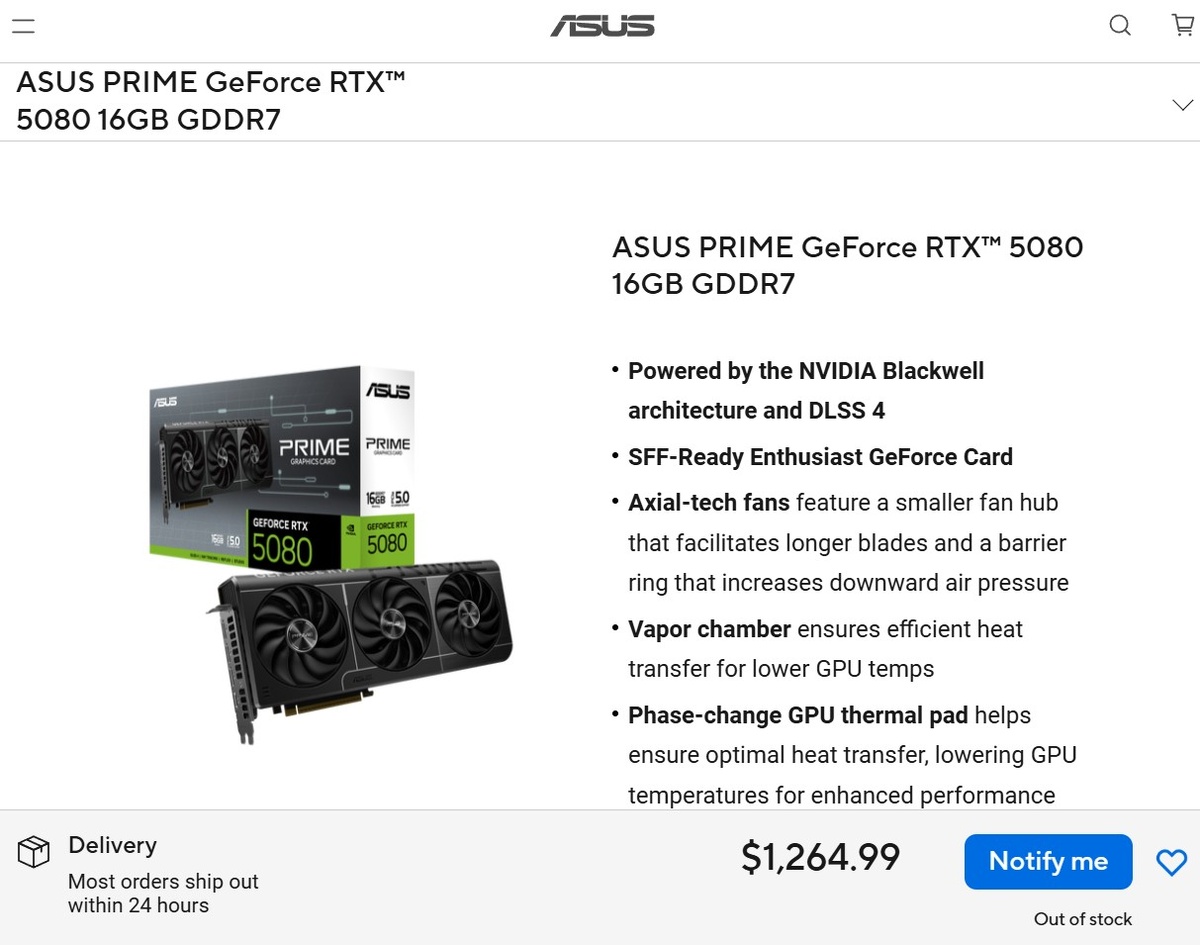Click the $1,264.99 price

[x=820, y=857]
